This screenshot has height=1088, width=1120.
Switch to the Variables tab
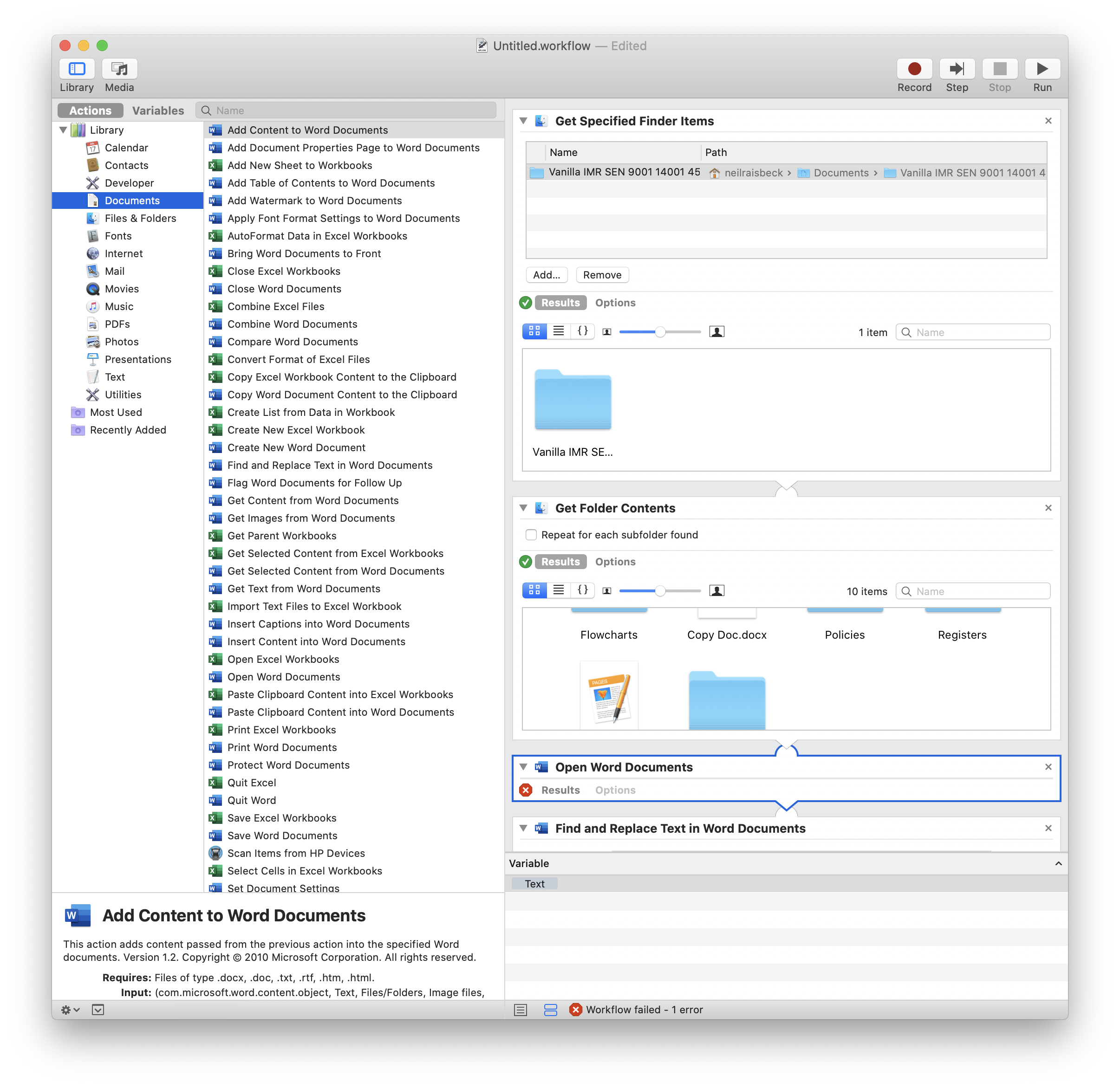point(158,110)
